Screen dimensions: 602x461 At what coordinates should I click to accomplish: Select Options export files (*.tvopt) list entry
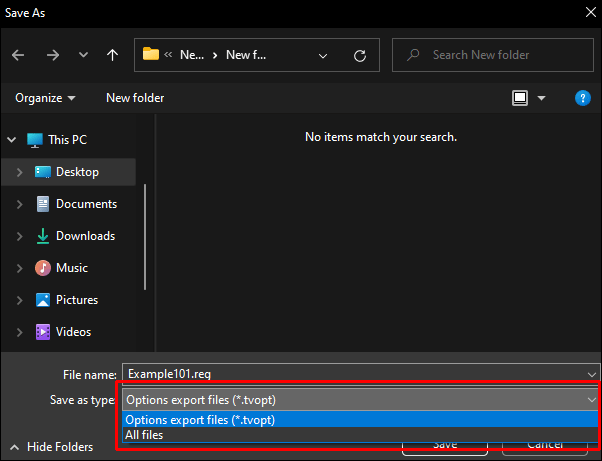pyautogui.click(x=360, y=420)
